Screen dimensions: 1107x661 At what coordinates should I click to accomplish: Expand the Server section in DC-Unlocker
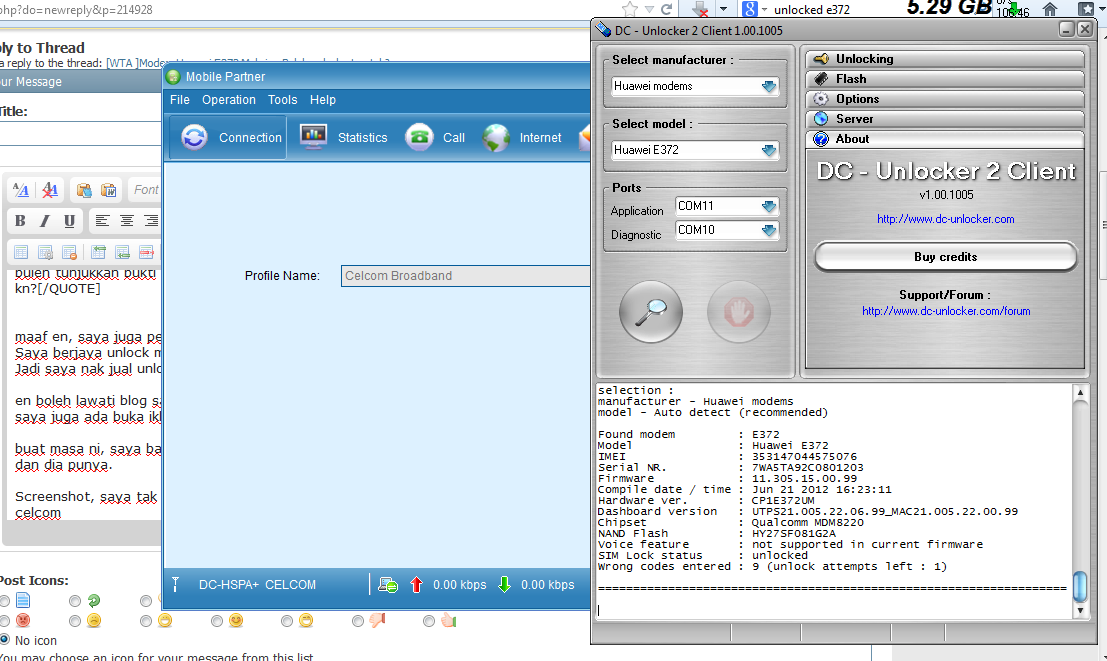tap(945, 119)
